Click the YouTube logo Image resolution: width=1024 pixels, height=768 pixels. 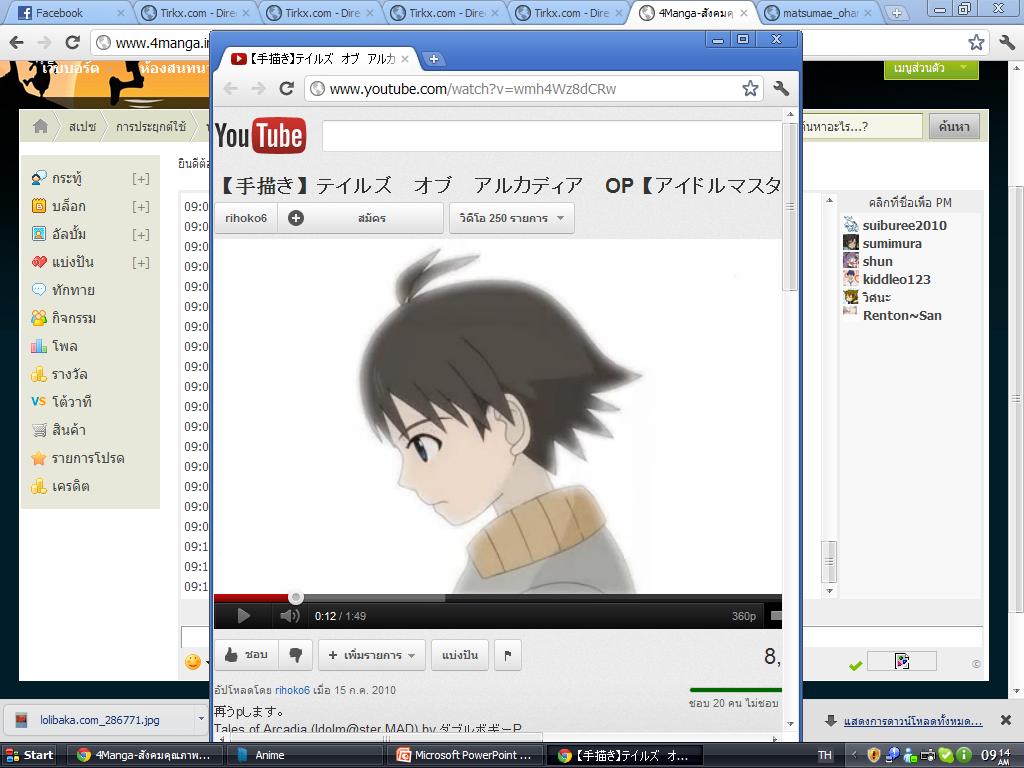(261, 135)
